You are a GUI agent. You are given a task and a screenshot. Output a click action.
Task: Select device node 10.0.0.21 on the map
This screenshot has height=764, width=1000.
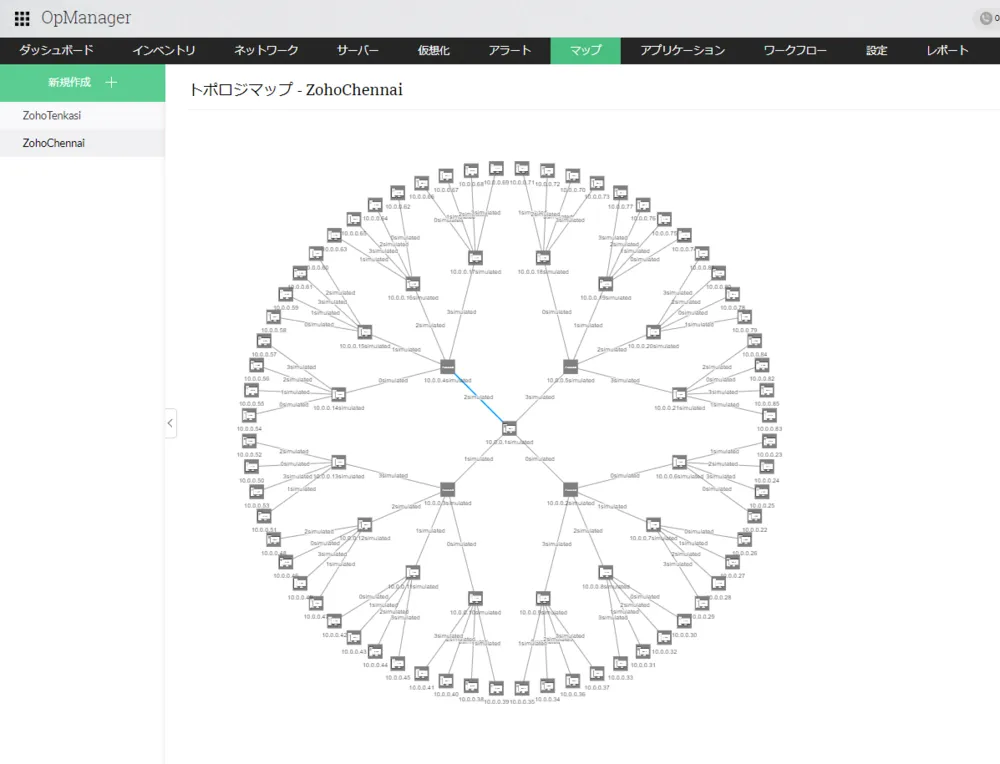pos(680,394)
